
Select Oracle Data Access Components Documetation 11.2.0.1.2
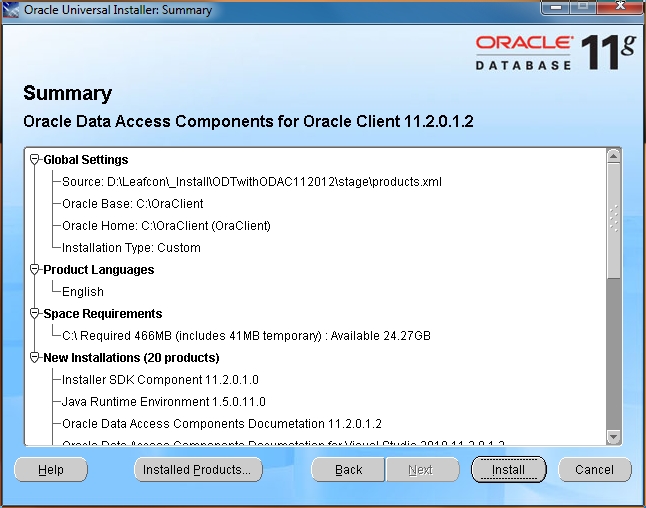(x=222, y=424)
